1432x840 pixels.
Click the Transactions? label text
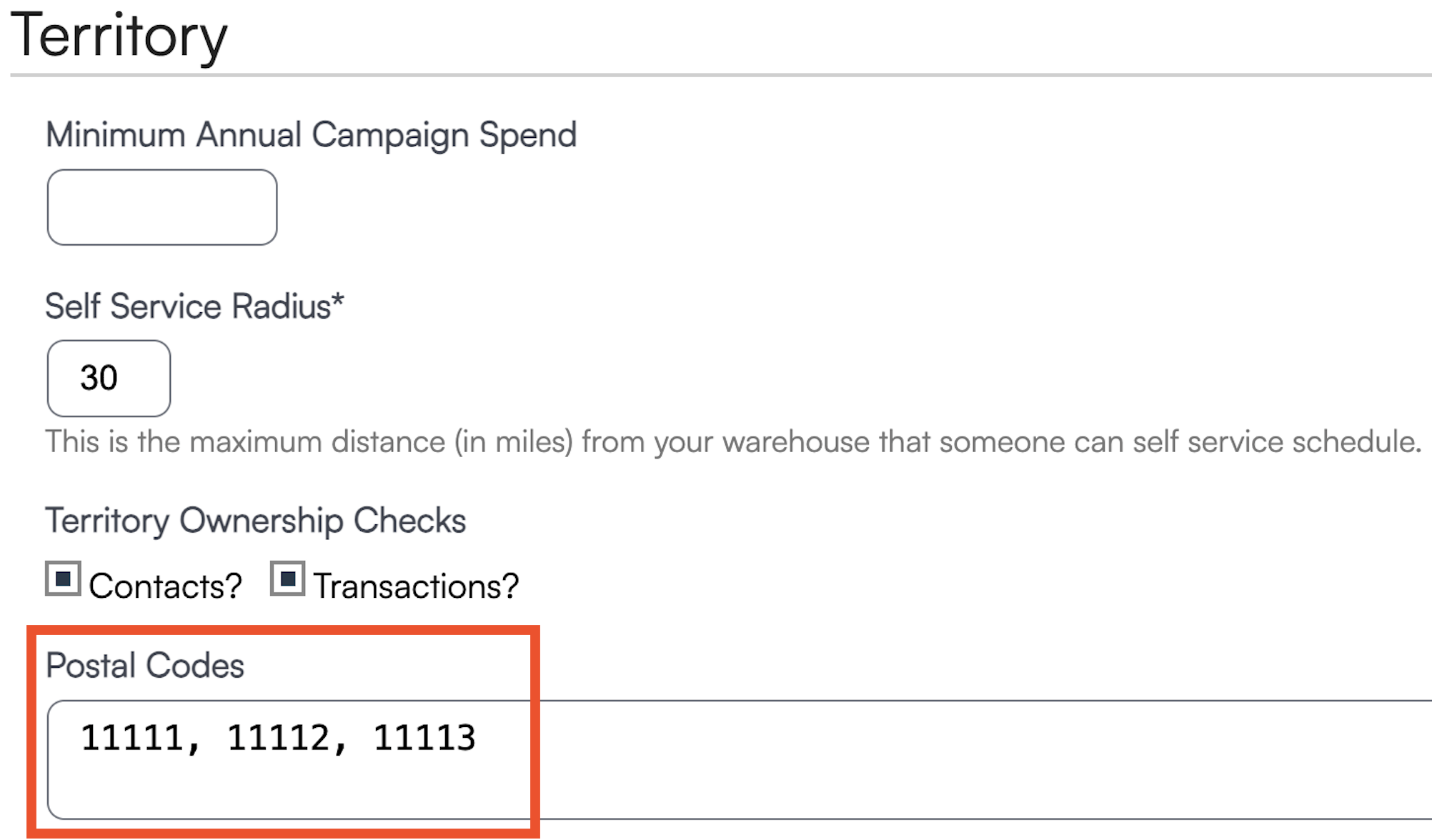pos(415,586)
